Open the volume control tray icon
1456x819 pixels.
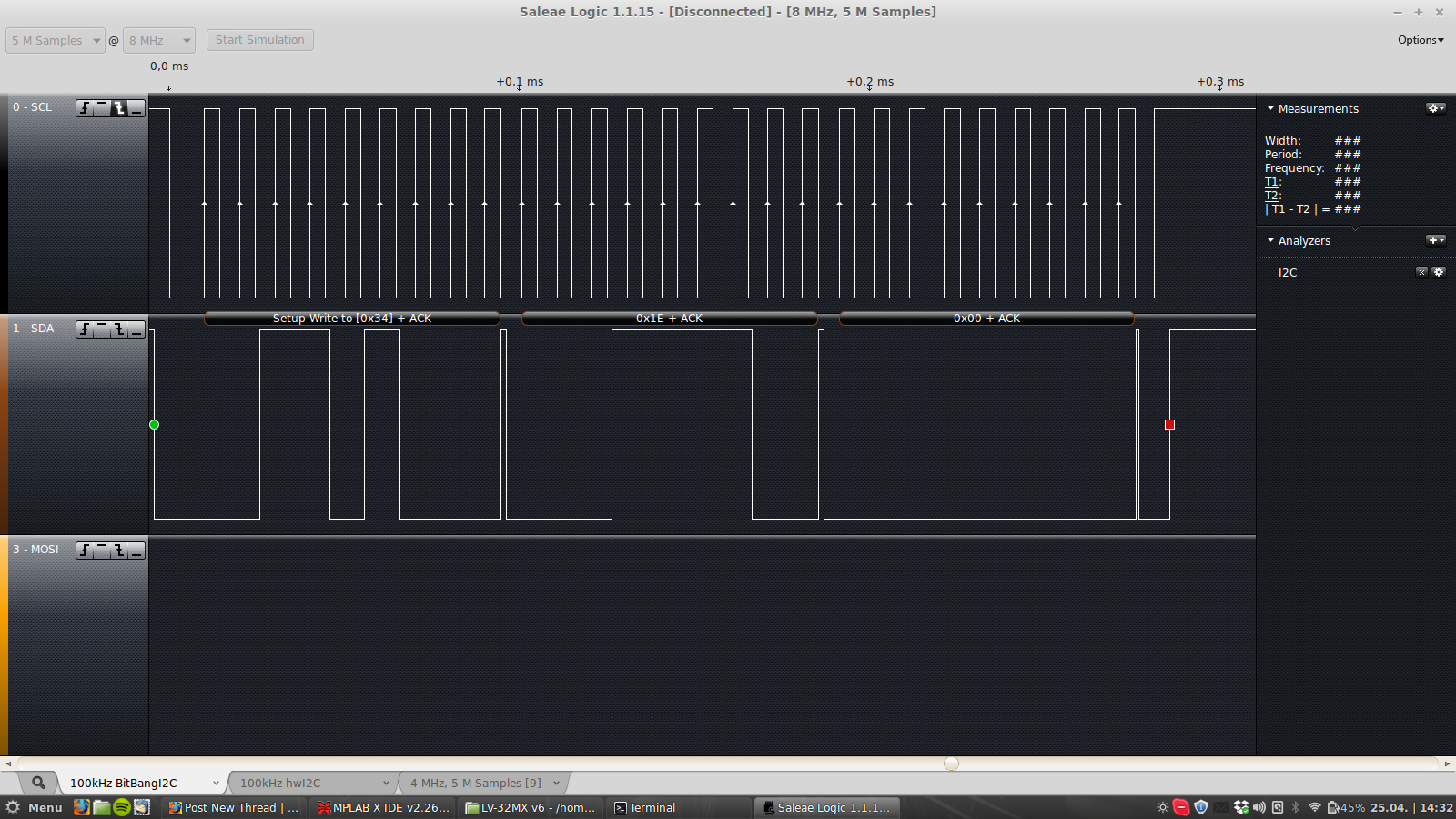coord(1259,807)
